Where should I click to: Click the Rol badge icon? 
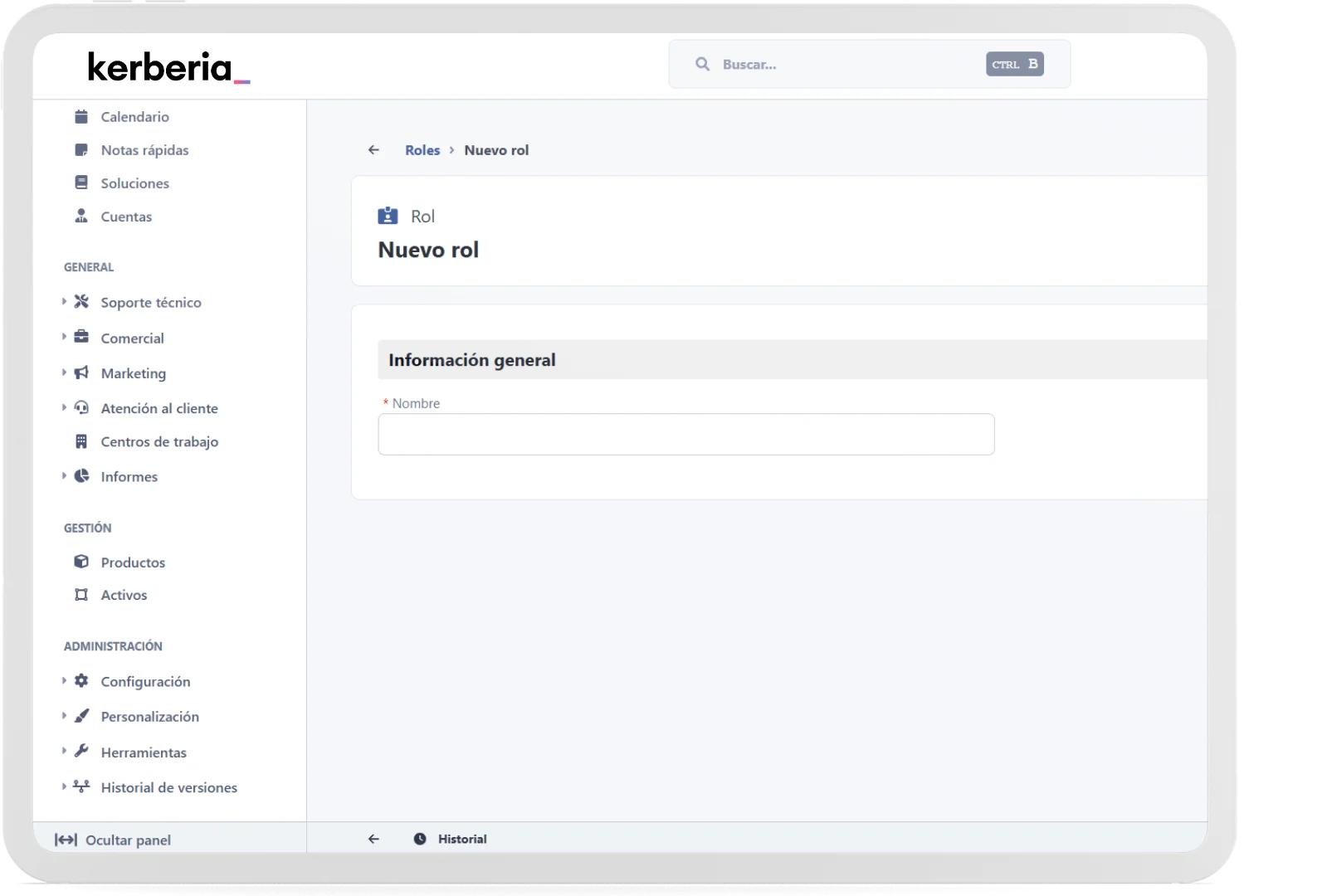(388, 216)
